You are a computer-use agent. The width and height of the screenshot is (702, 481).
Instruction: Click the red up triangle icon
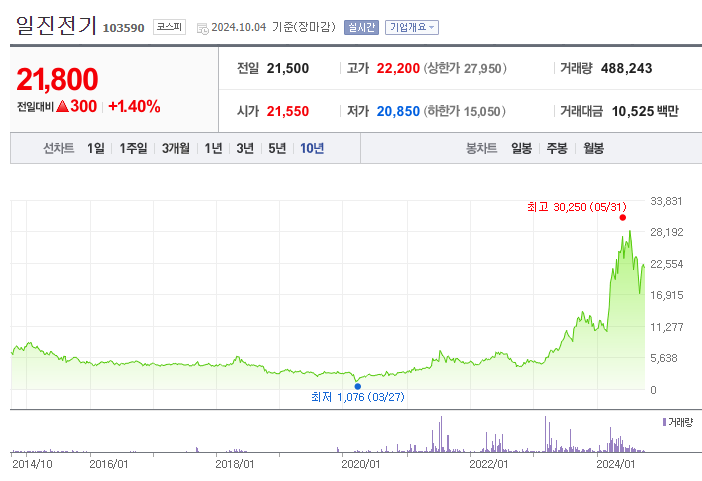(63, 106)
